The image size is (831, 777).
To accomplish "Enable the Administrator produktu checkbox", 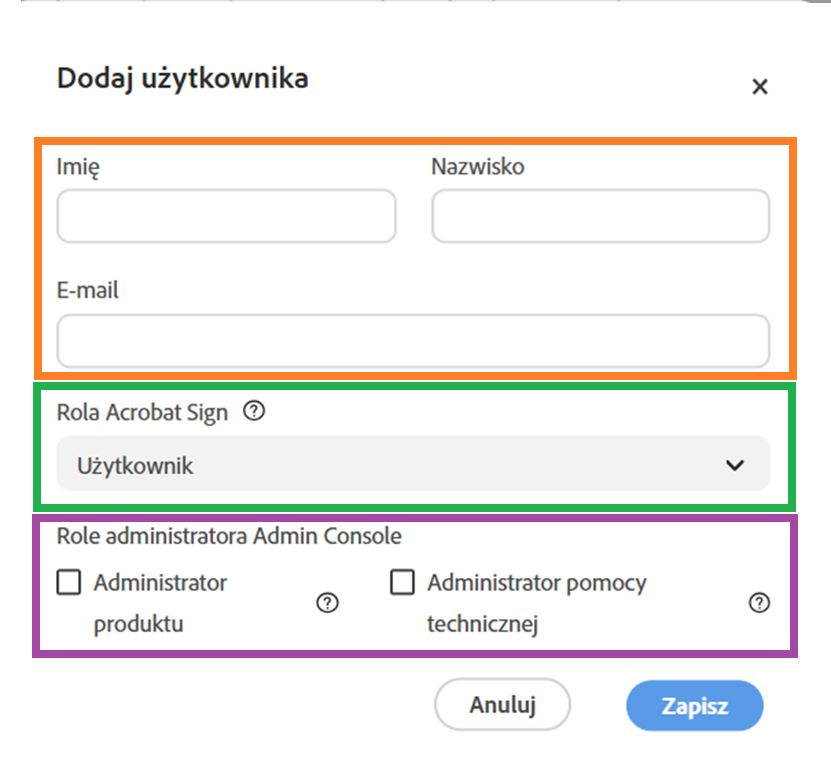I will click(69, 583).
